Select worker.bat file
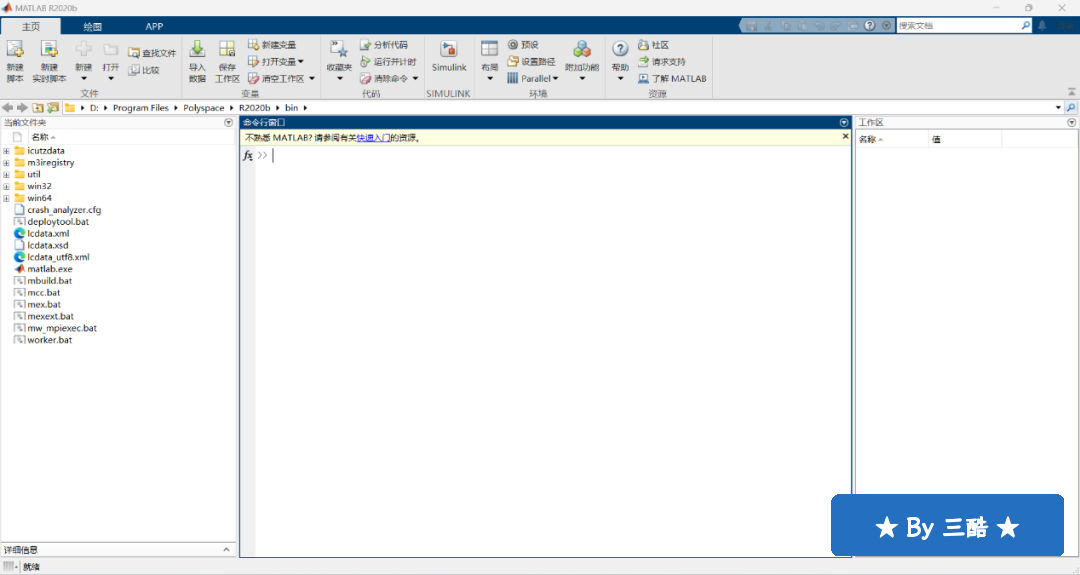 point(50,340)
